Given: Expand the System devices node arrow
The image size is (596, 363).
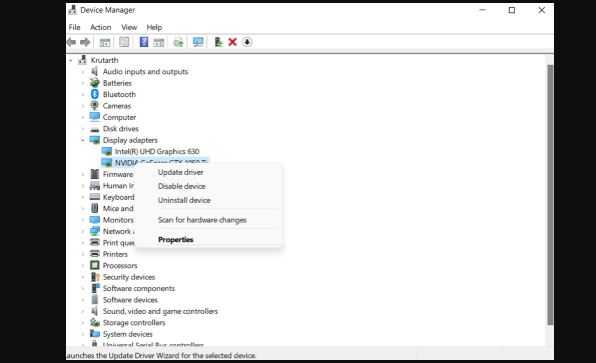Looking at the screenshot, I should click(82, 334).
